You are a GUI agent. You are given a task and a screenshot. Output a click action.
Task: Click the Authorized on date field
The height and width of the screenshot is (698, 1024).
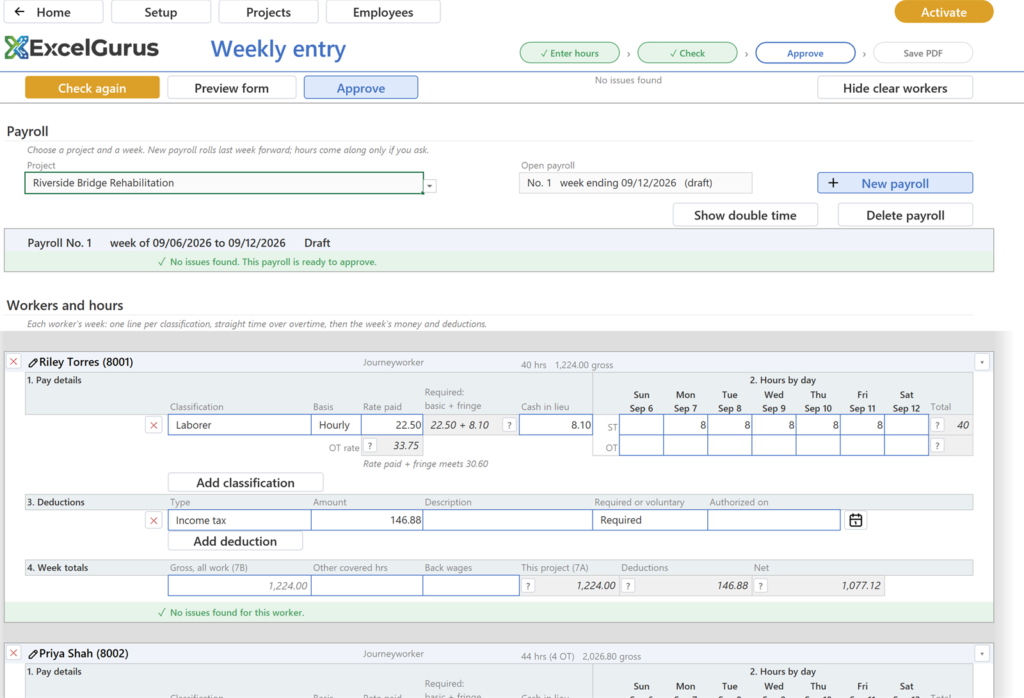click(774, 520)
